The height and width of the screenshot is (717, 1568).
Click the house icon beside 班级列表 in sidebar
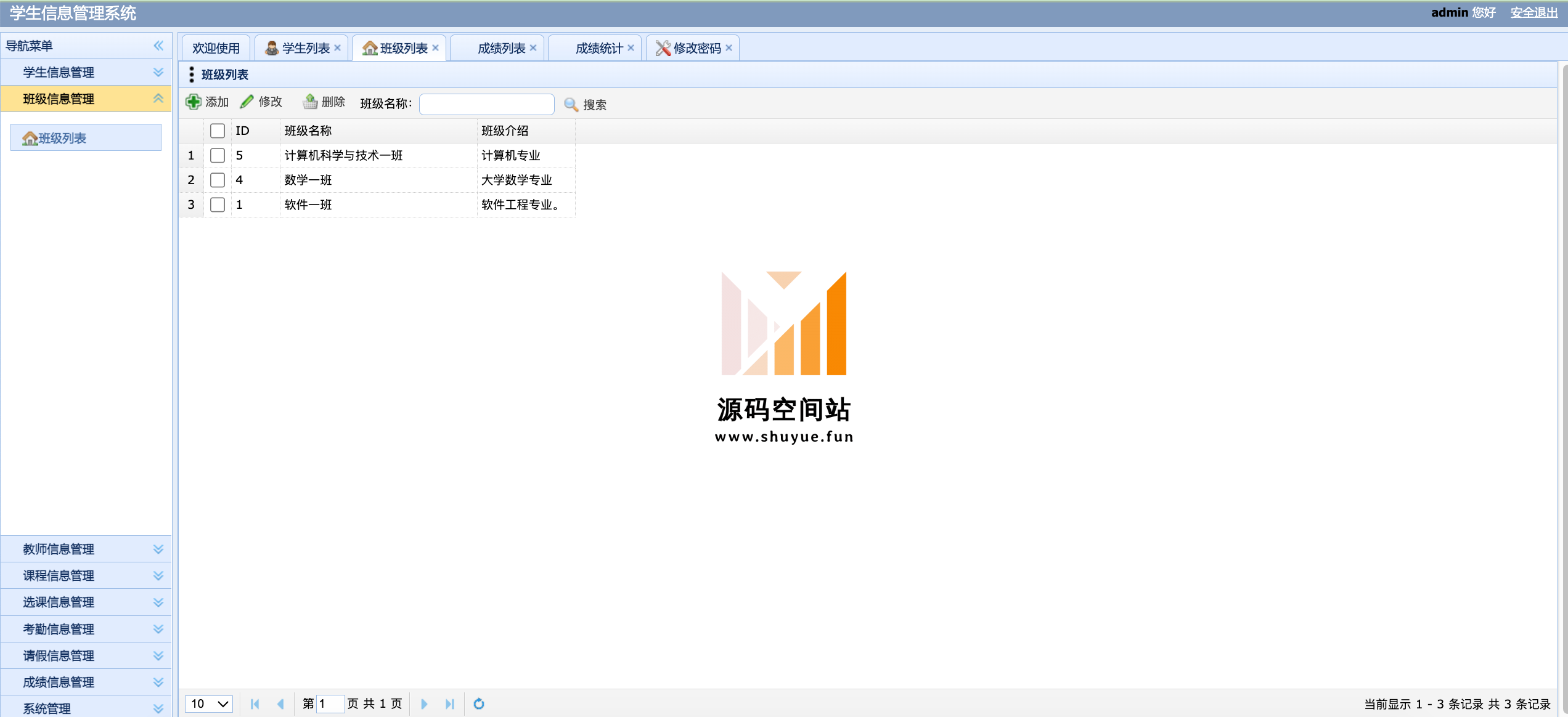tap(30, 139)
